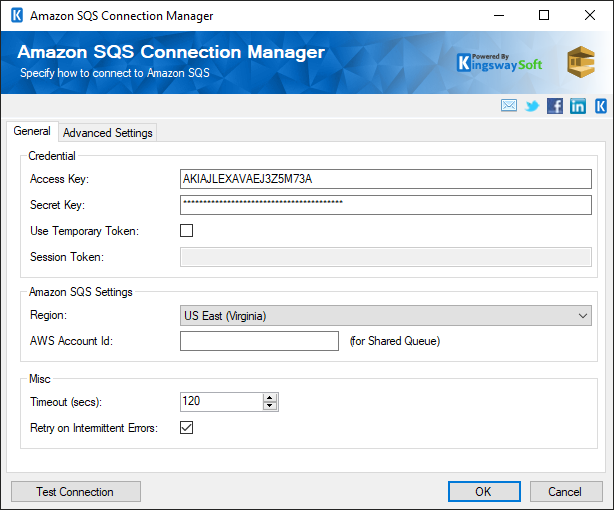Switch to the Advanced Settings tab
Viewport: 614px width, 510px height.
click(x=108, y=133)
